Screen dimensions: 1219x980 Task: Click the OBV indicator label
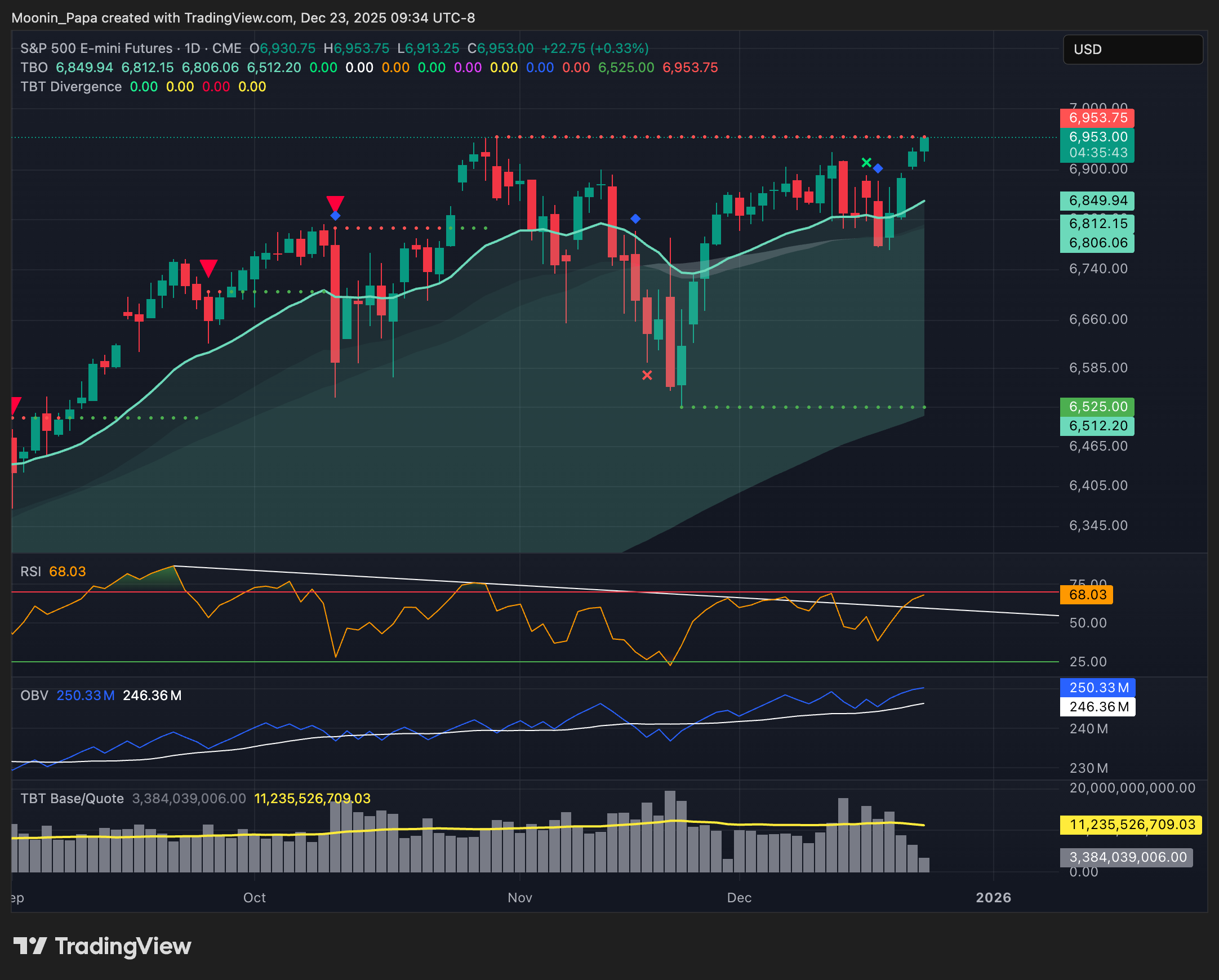click(34, 696)
